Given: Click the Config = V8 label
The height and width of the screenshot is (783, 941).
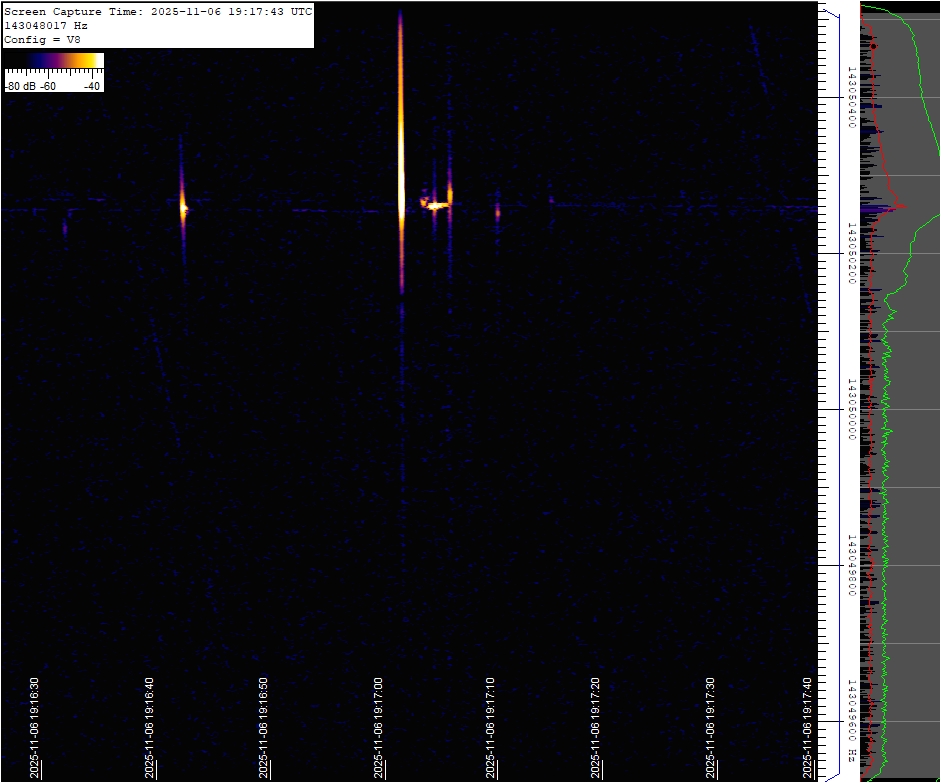Looking at the screenshot, I should point(42,39).
